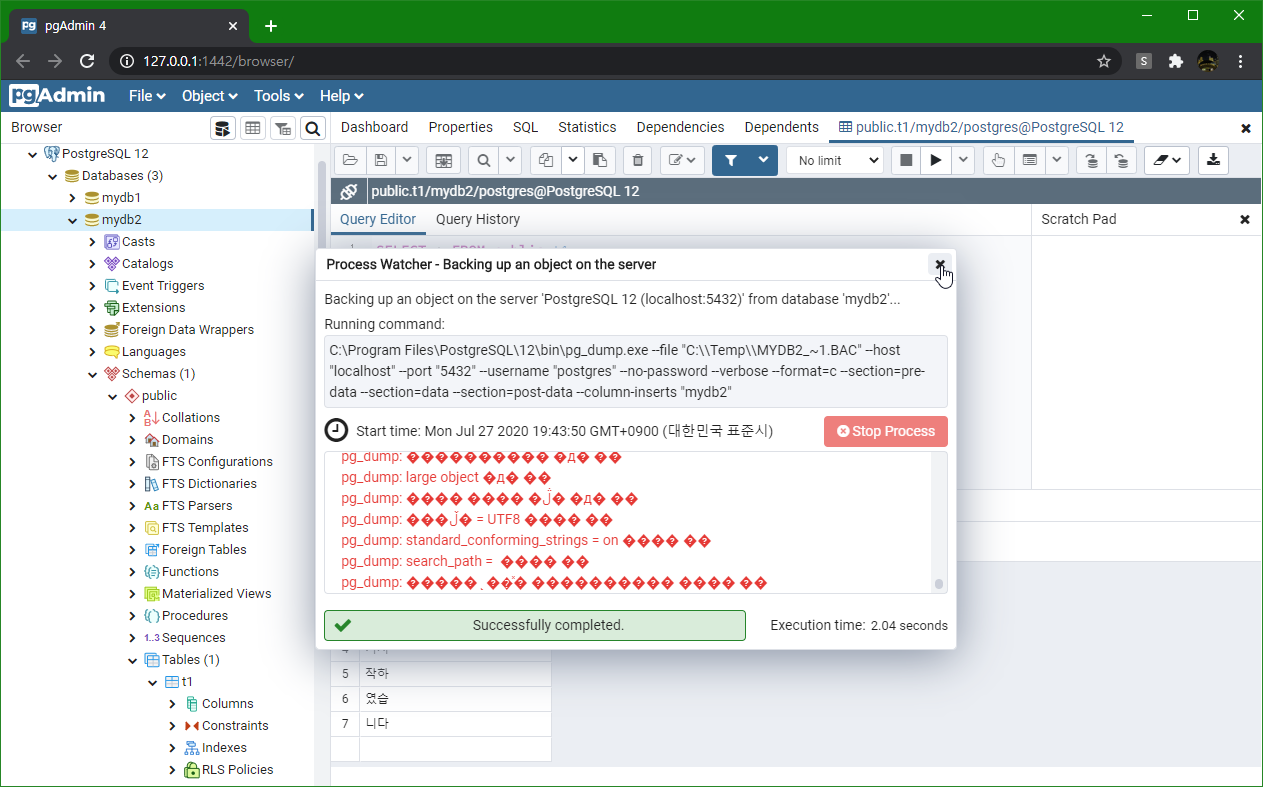
Task: Click the Execute play icon
Action: [936, 160]
